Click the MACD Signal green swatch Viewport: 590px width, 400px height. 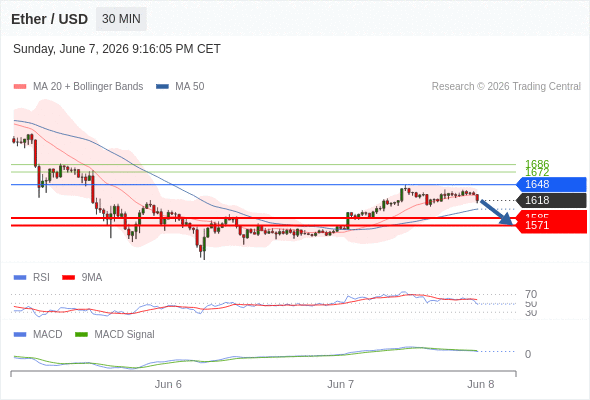[x=81, y=335]
